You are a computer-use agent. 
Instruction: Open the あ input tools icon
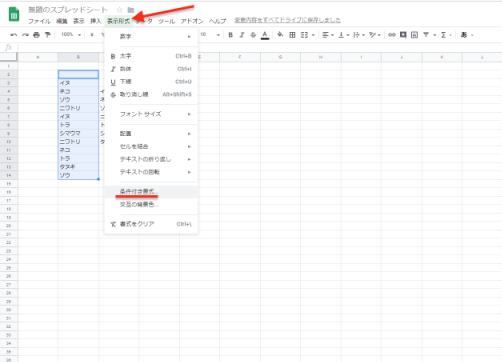(x=464, y=35)
